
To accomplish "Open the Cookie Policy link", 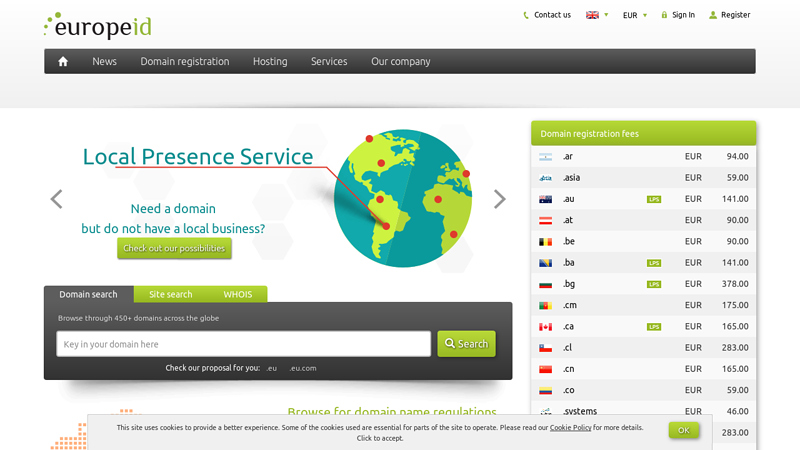I will (x=570, y=428).
